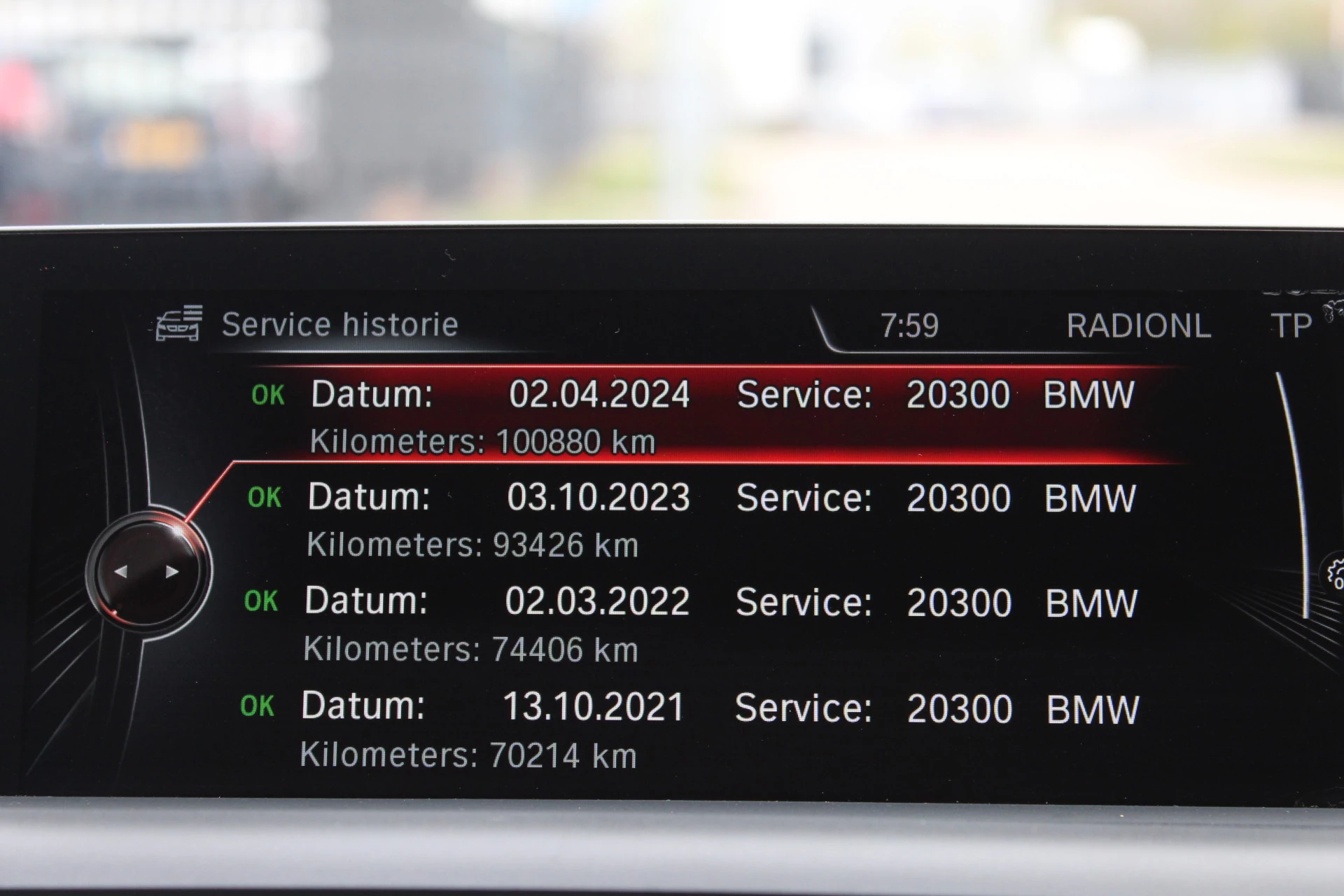Click the 7:59 clock display
This screenshot has height=896, width=1344.
coord(909,325)
